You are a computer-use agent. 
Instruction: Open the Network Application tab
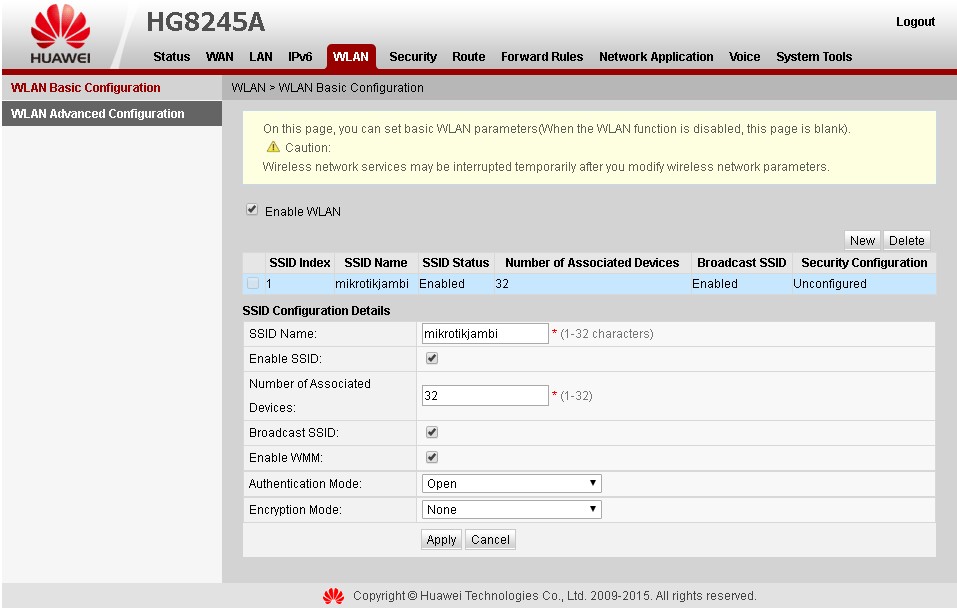[656, 57]
